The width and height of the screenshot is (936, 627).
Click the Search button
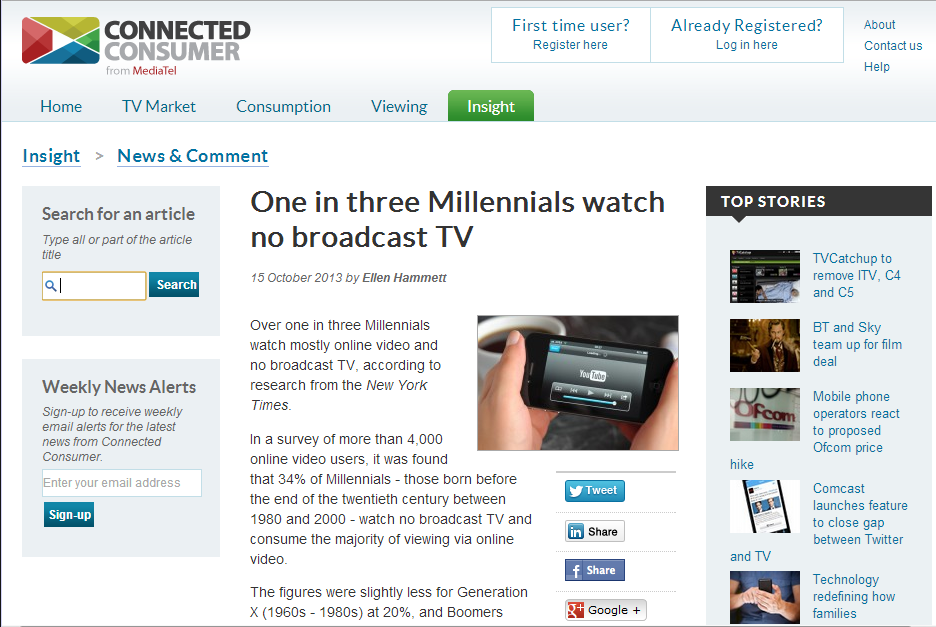point(174,285)
